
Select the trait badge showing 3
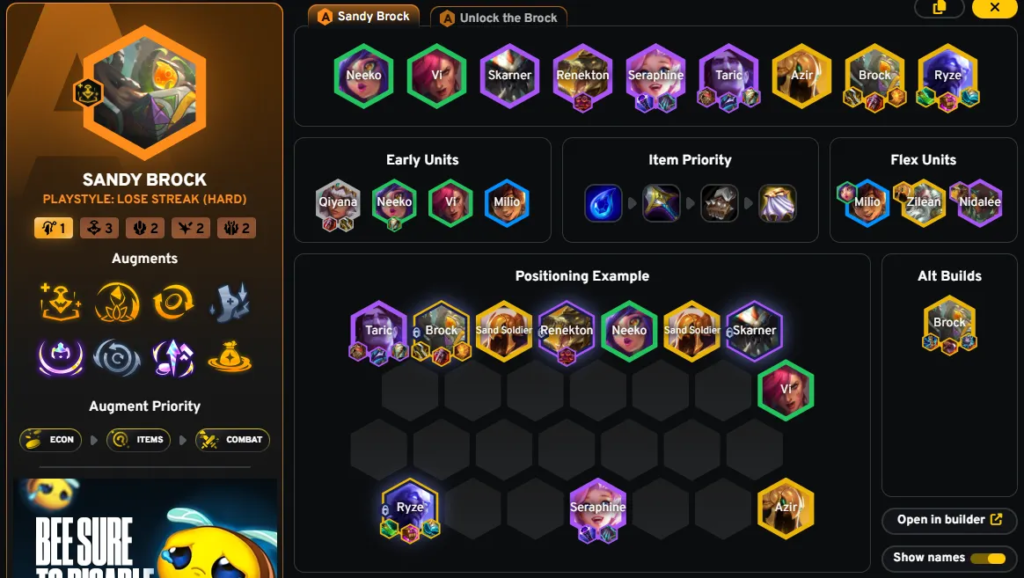99,228
